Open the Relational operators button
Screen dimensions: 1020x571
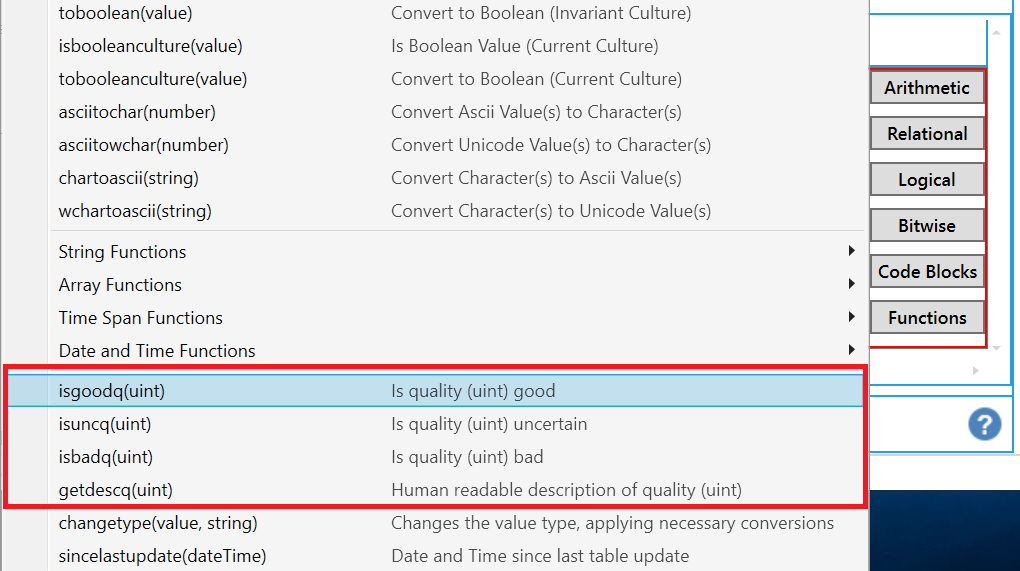927,134
